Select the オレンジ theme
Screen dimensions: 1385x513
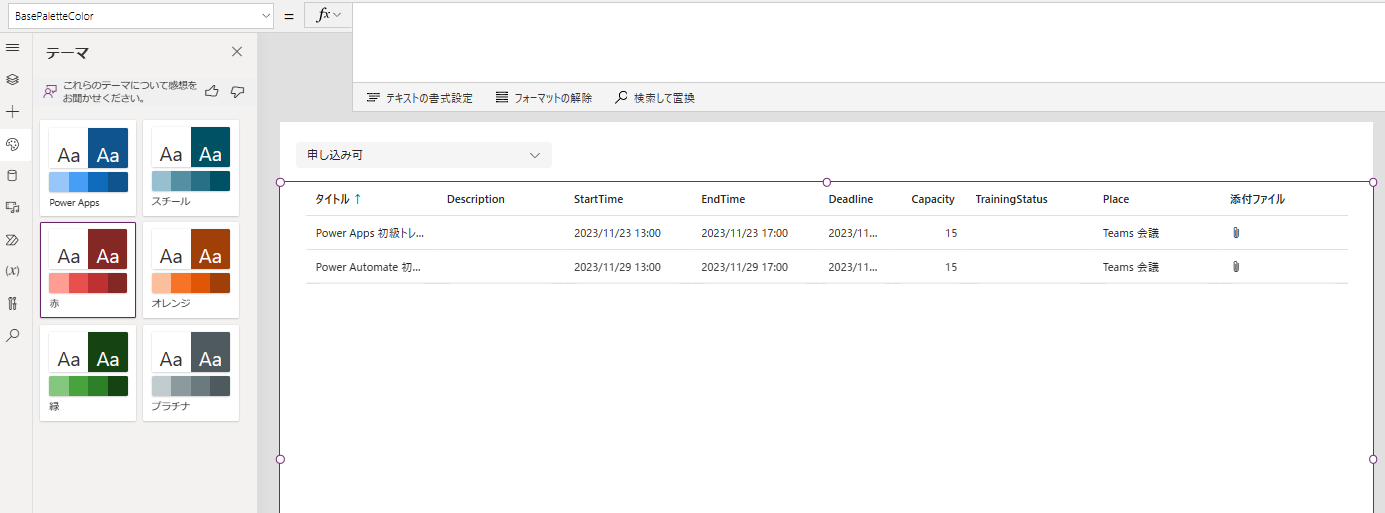[x=191, y=270]
